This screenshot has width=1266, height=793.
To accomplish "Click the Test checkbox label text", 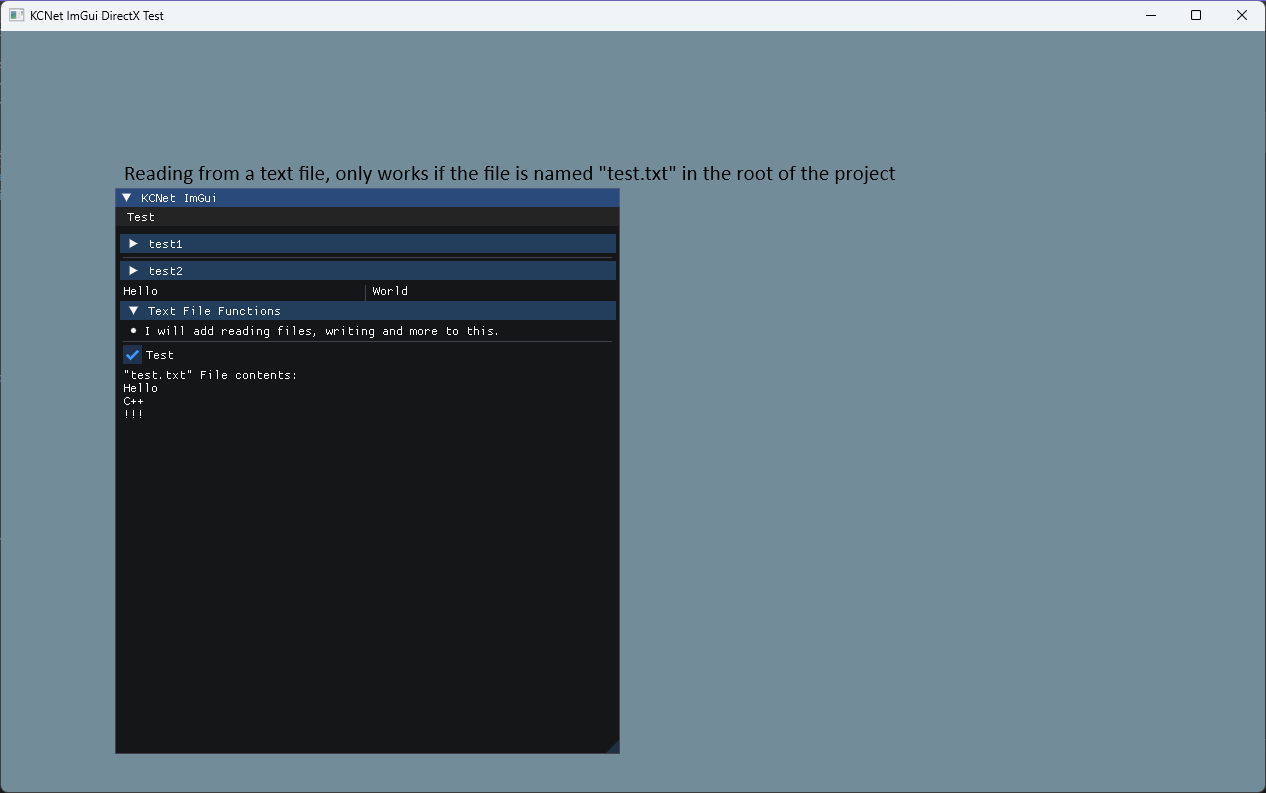I will coord(160,355).
